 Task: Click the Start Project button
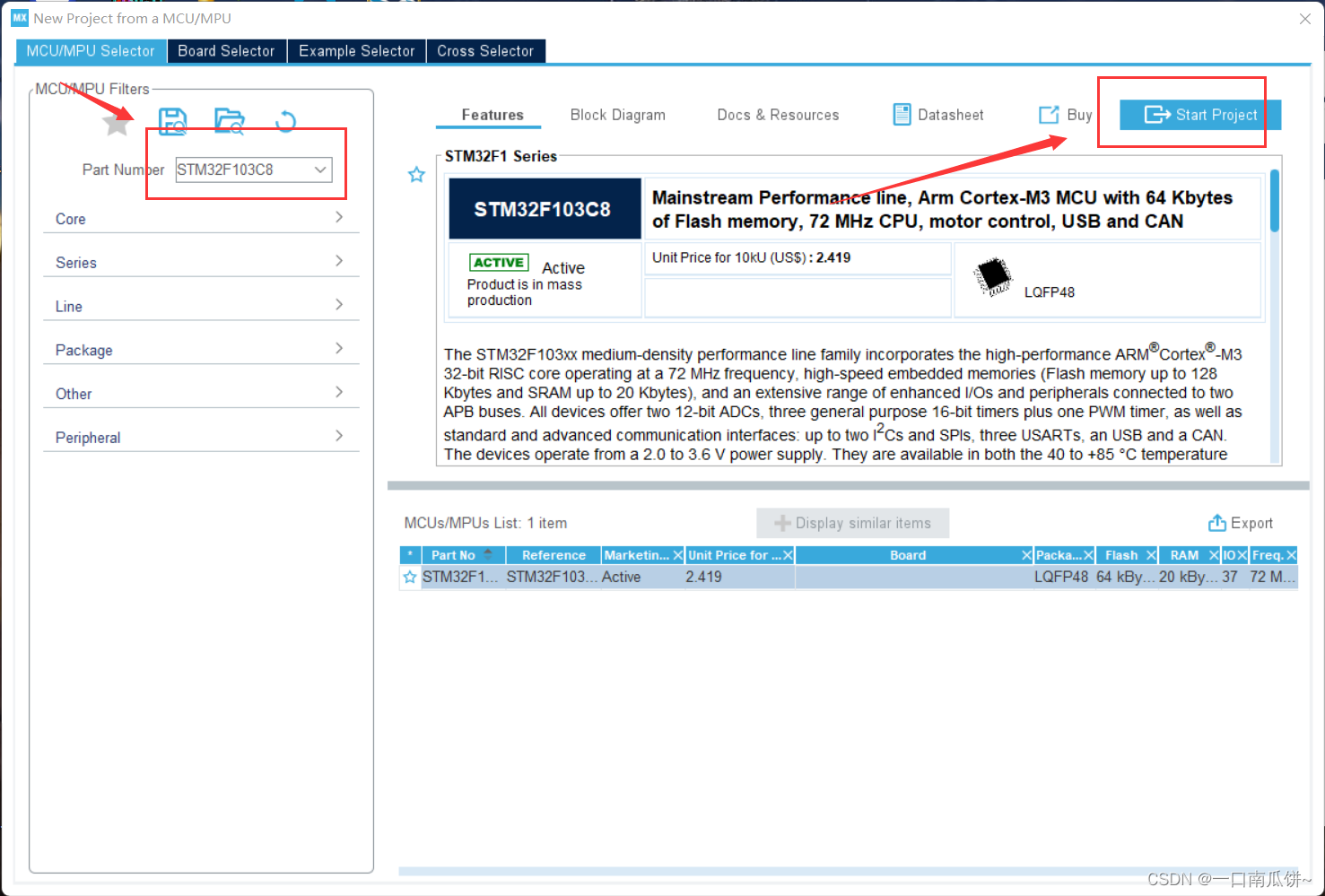[1200, 115]
